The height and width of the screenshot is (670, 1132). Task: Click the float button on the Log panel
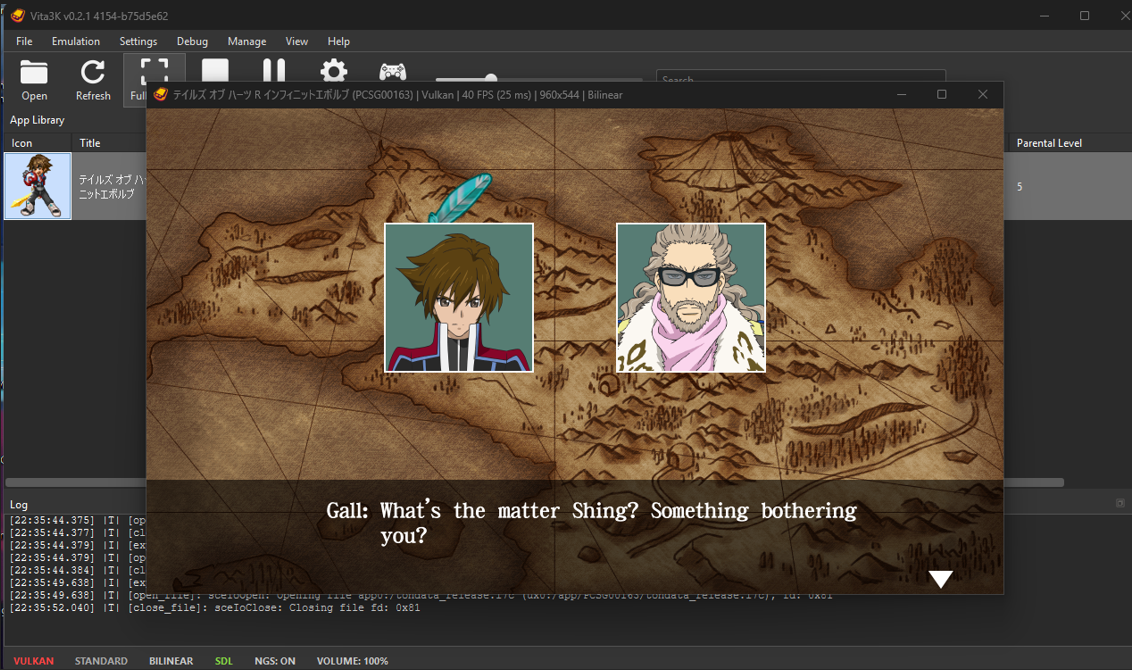(x=1120, y=503)
